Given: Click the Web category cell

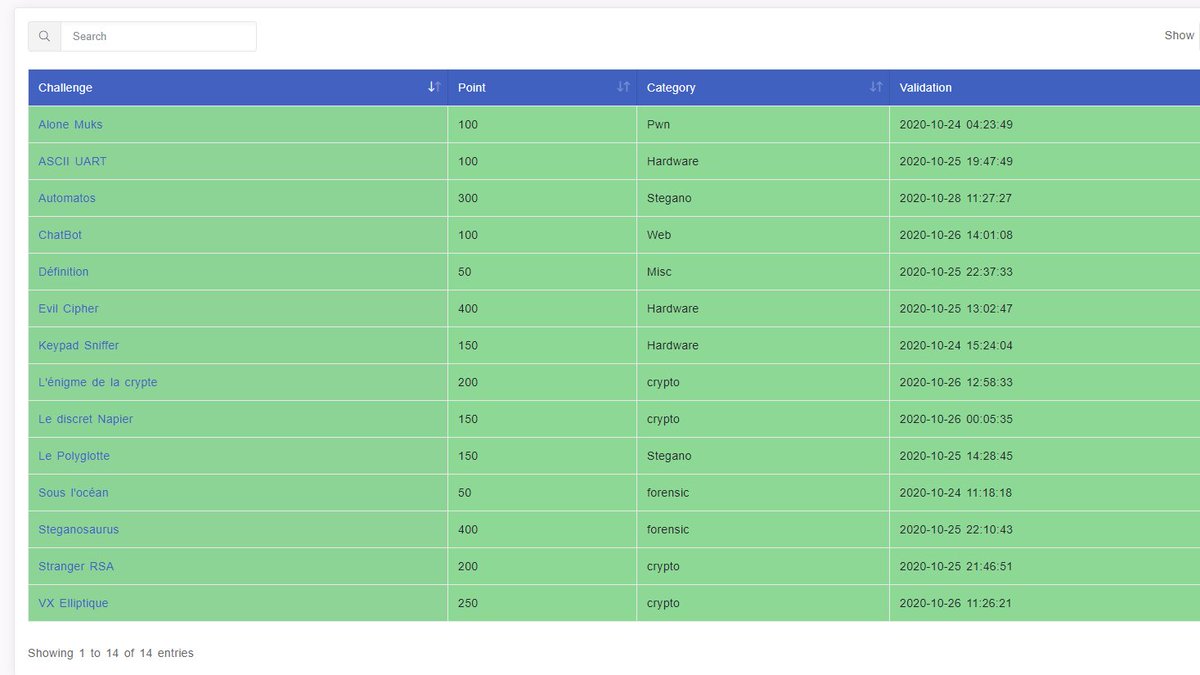Looking at the screenshot, I should [x=763, y=236].
